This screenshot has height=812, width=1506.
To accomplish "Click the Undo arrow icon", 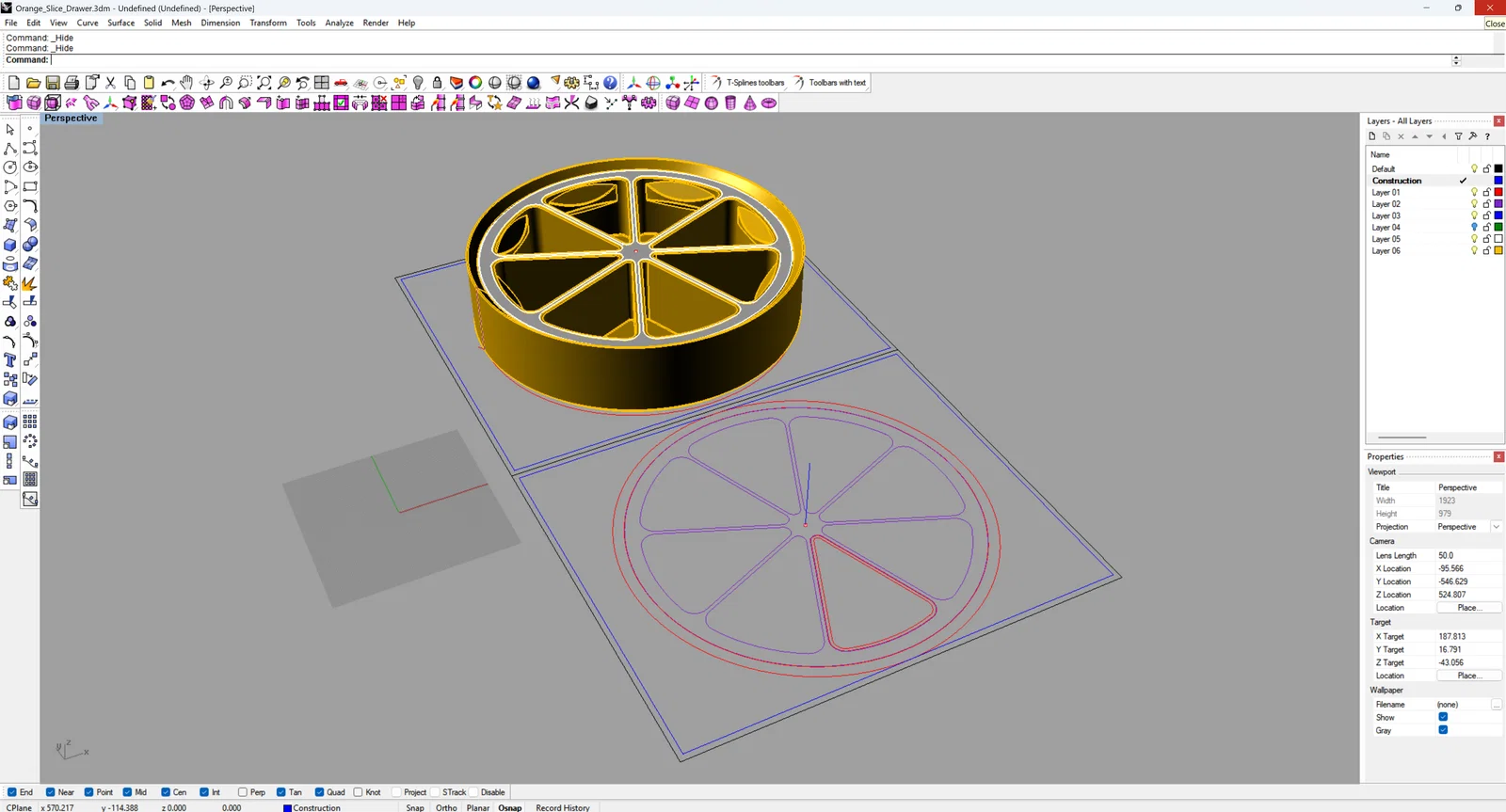I will (168, 83).
